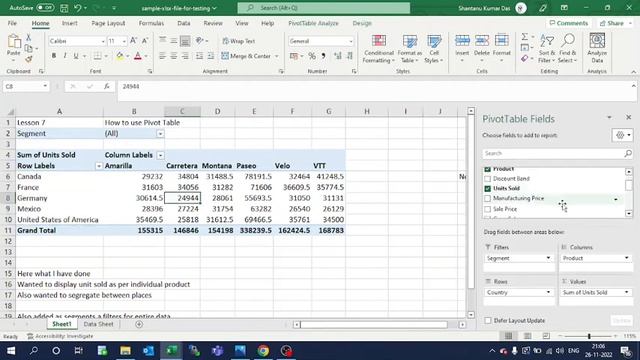Open PivotTable Fields tools gear menu
This screenshot has width=640, height=360.
coord(622,135)
